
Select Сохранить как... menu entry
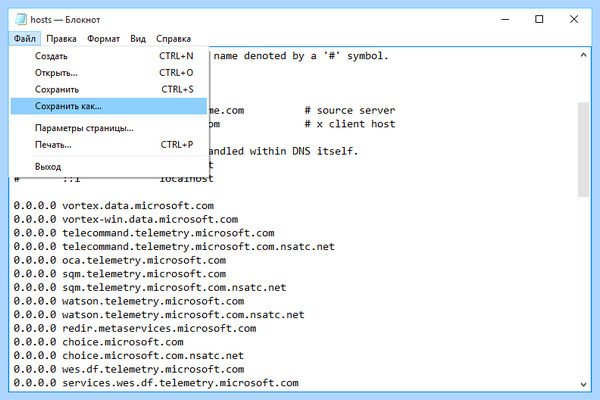(x=109, y=106)
